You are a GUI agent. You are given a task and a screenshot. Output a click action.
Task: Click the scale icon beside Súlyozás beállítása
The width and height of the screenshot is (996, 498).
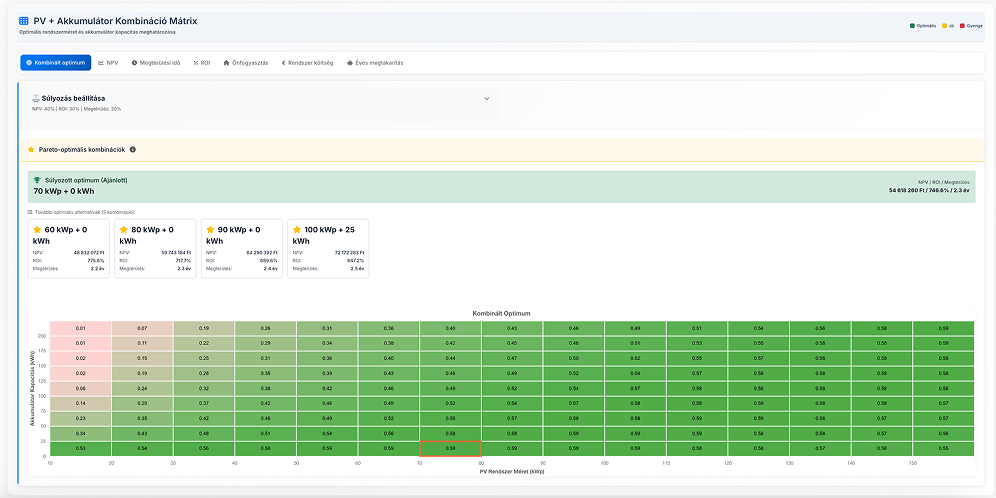[x=36, y=98]
